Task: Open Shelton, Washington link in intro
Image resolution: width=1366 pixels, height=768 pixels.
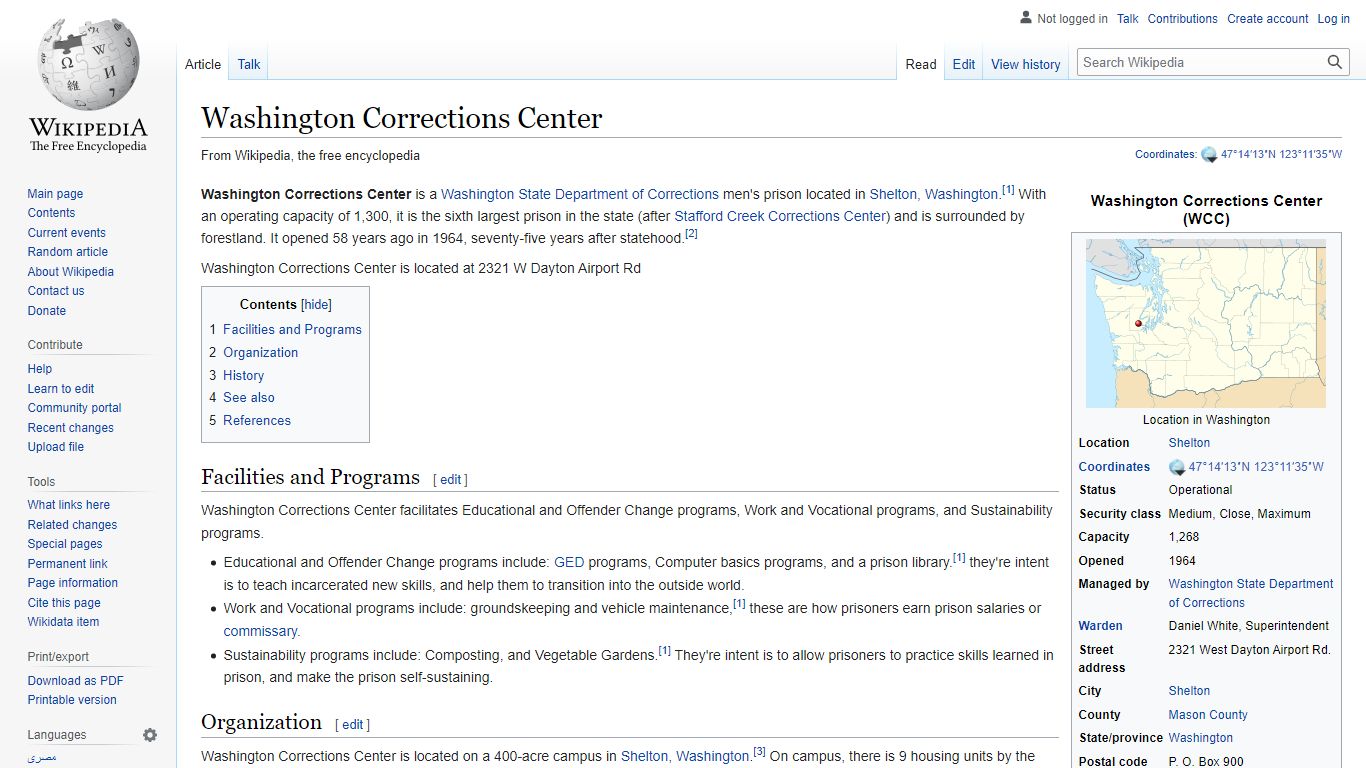Action: pos(934,194)
